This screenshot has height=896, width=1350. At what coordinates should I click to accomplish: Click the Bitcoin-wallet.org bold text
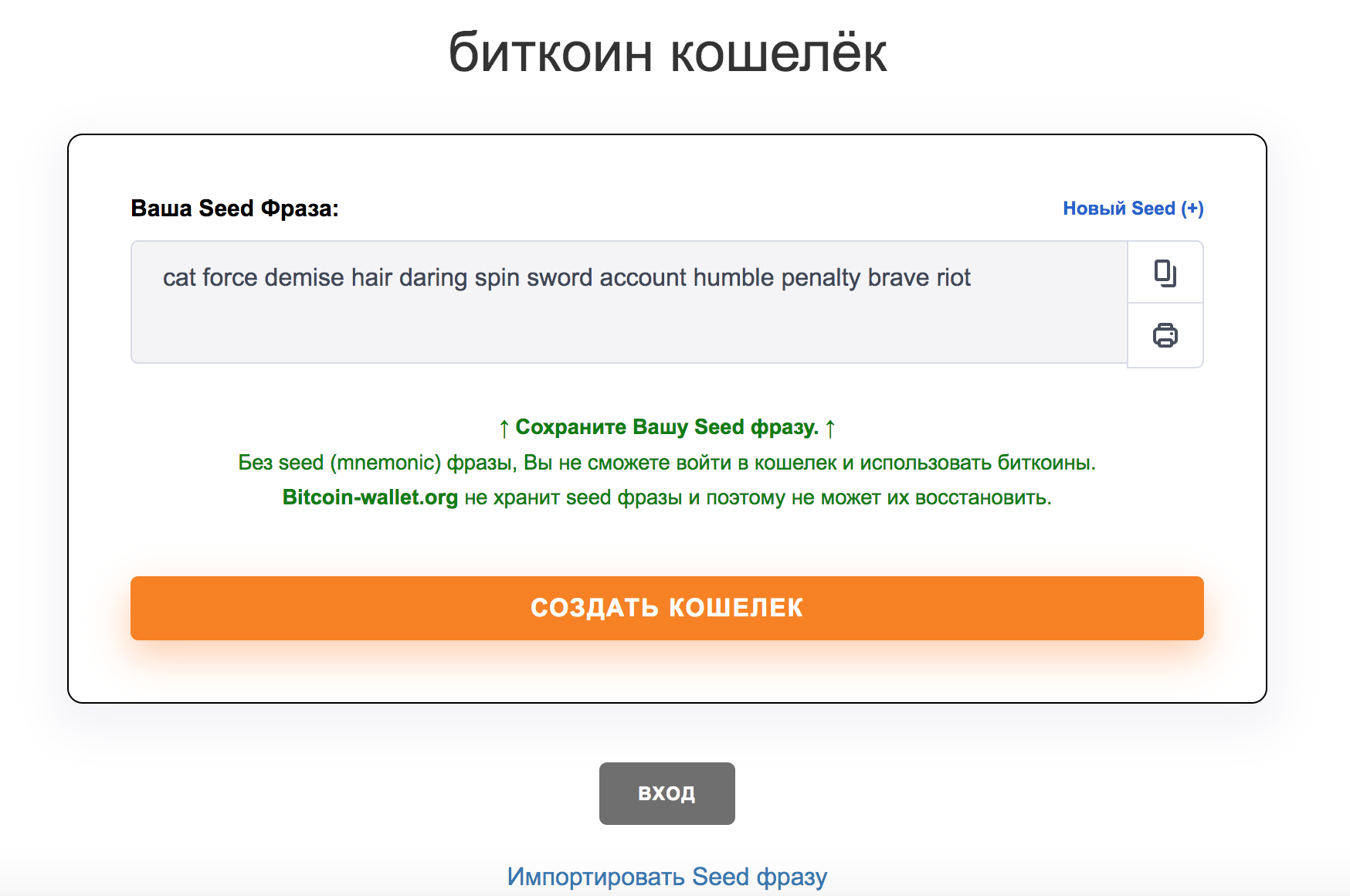370,497
